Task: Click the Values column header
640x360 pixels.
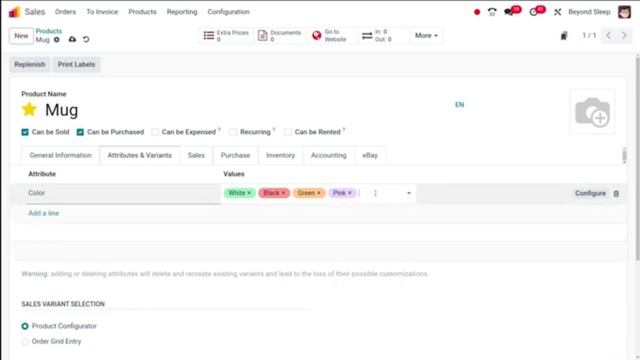Action: click(x=234, y=174)
